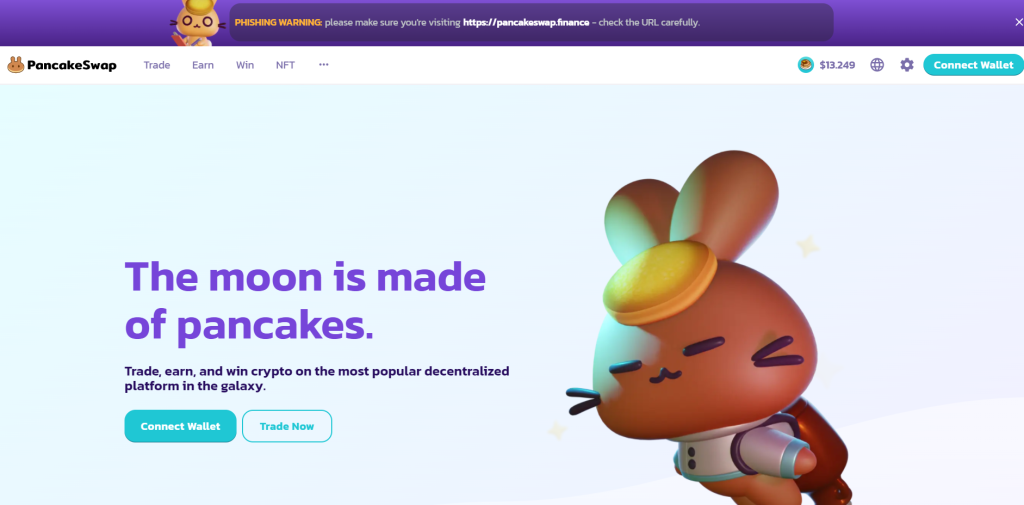Screen dimensions: 1024x505
Task: Expand the three-dots more menu
Action: pyautogui.click(x=324, y=65)
